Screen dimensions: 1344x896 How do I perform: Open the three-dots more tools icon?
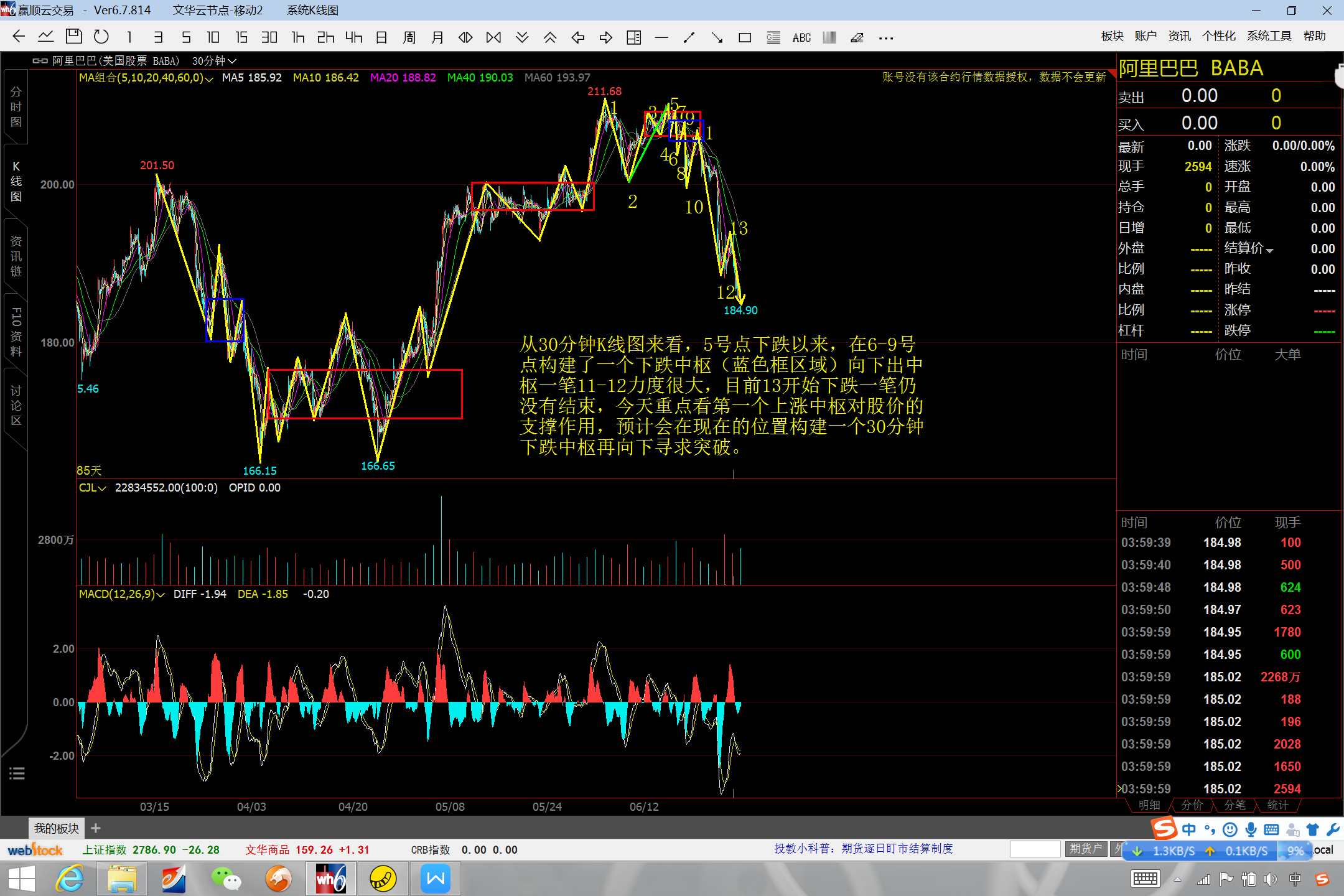click(x=886, y=38)
